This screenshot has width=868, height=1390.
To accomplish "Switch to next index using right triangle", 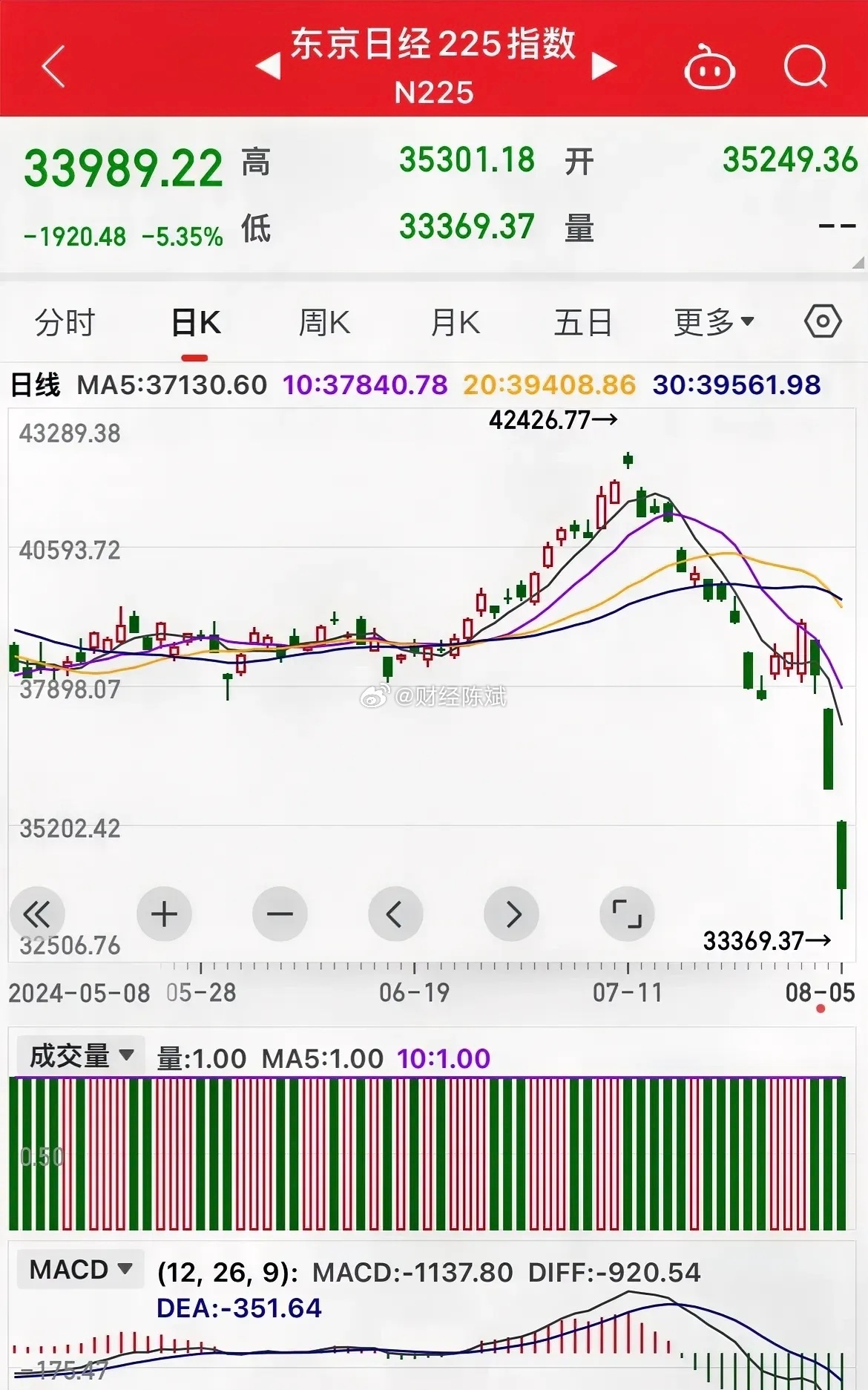I will pos(604,67).
